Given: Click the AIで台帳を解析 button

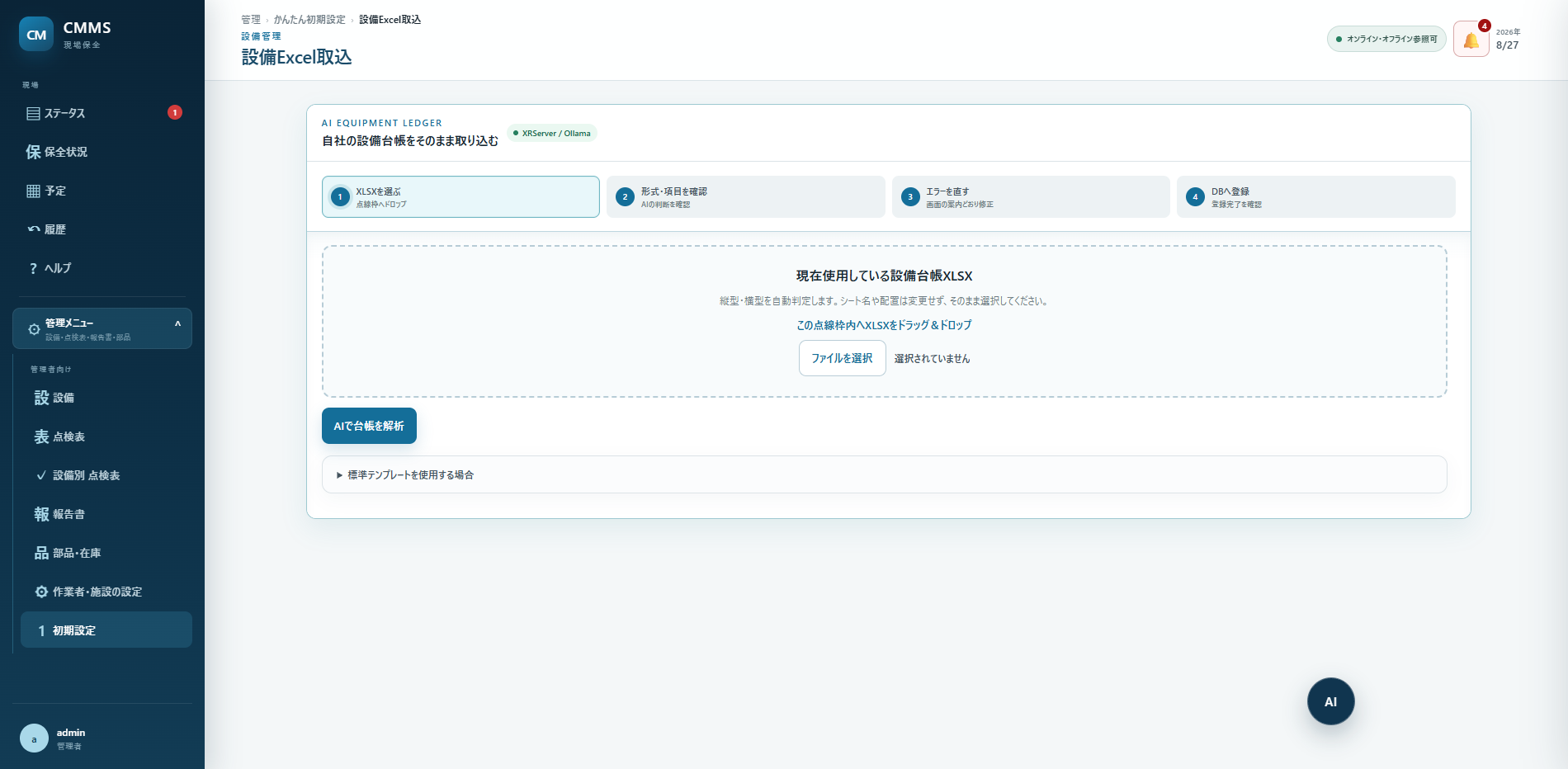Looking at the screenshot, I should tap(369, 426).
